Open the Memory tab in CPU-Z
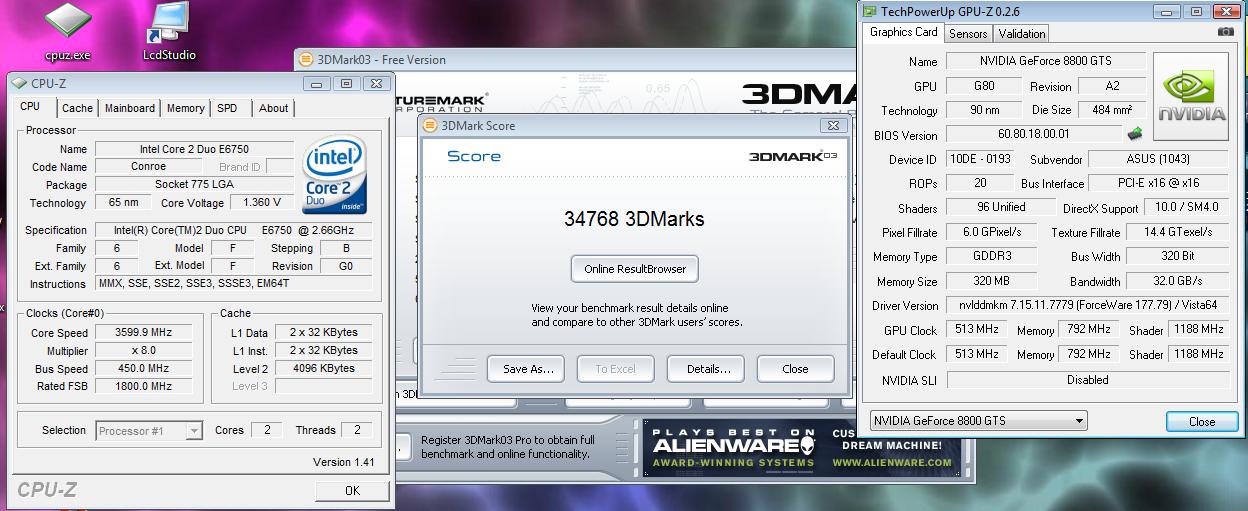Screen dimensions: 1248x511 click(186, 108)
